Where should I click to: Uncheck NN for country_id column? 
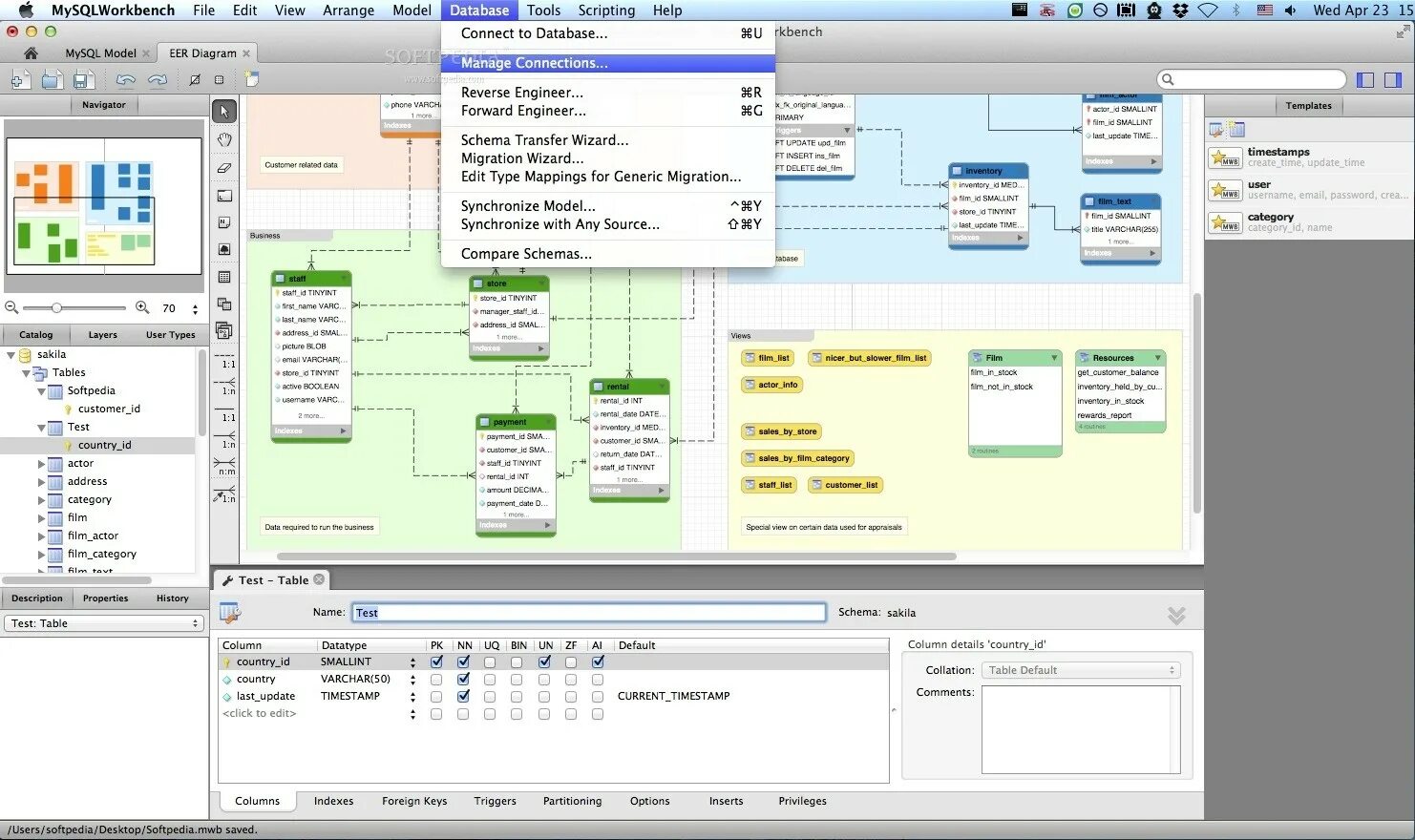[x=463, y=661]
